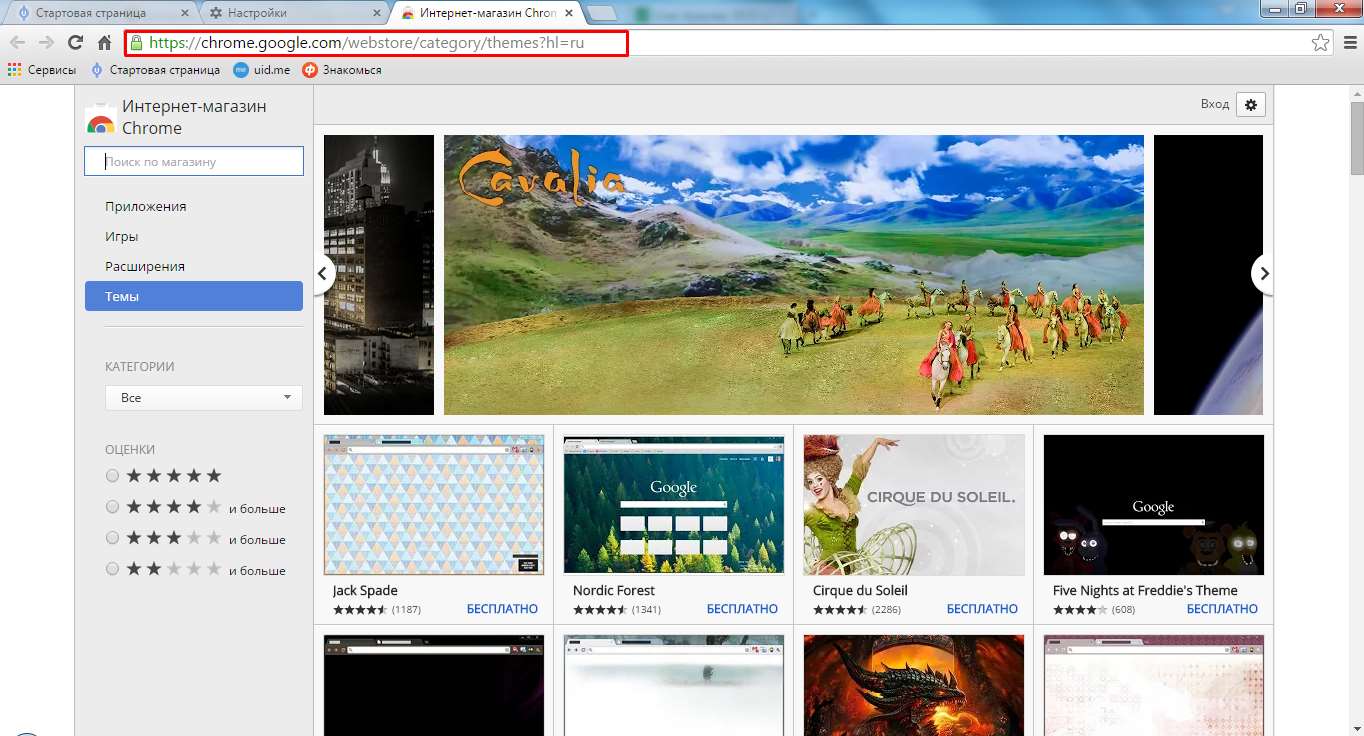Screen dimensions: 1364x736
Task: Show next carousel slide arrow
Action: pos(1263,273)
